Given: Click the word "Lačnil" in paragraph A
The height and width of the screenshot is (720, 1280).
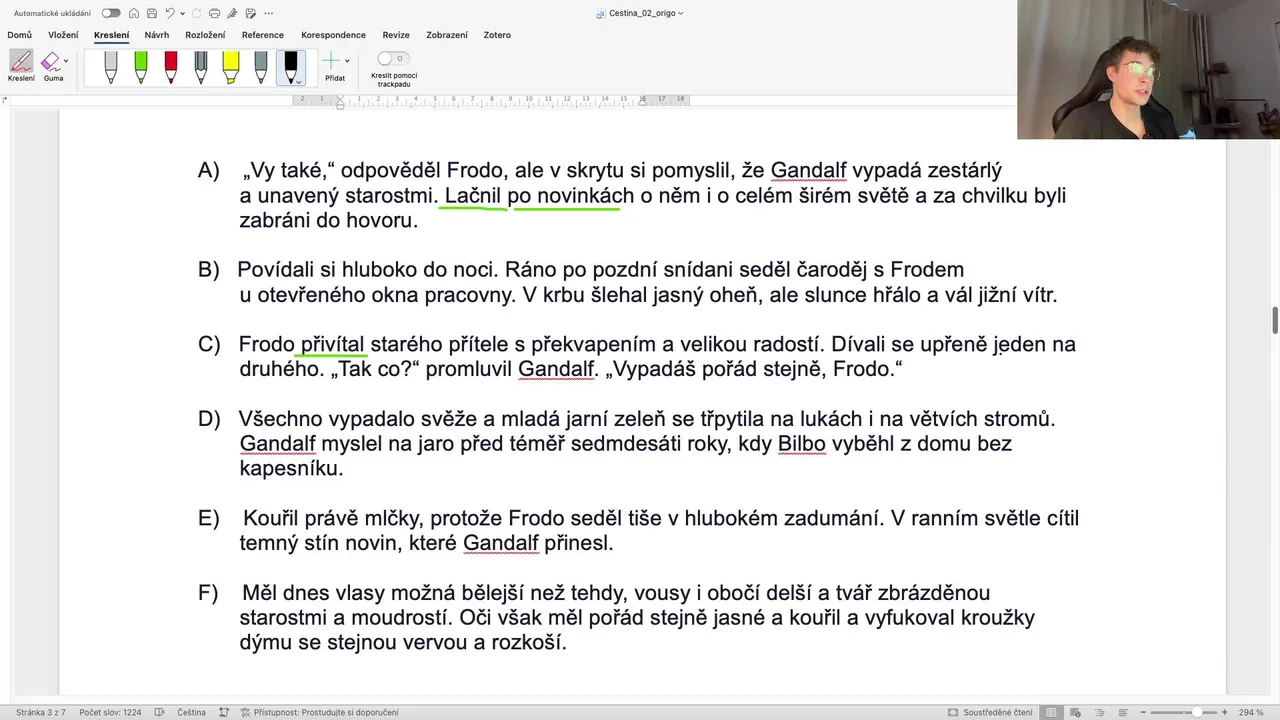Looking at the screenshot, I should pos(473,195).
